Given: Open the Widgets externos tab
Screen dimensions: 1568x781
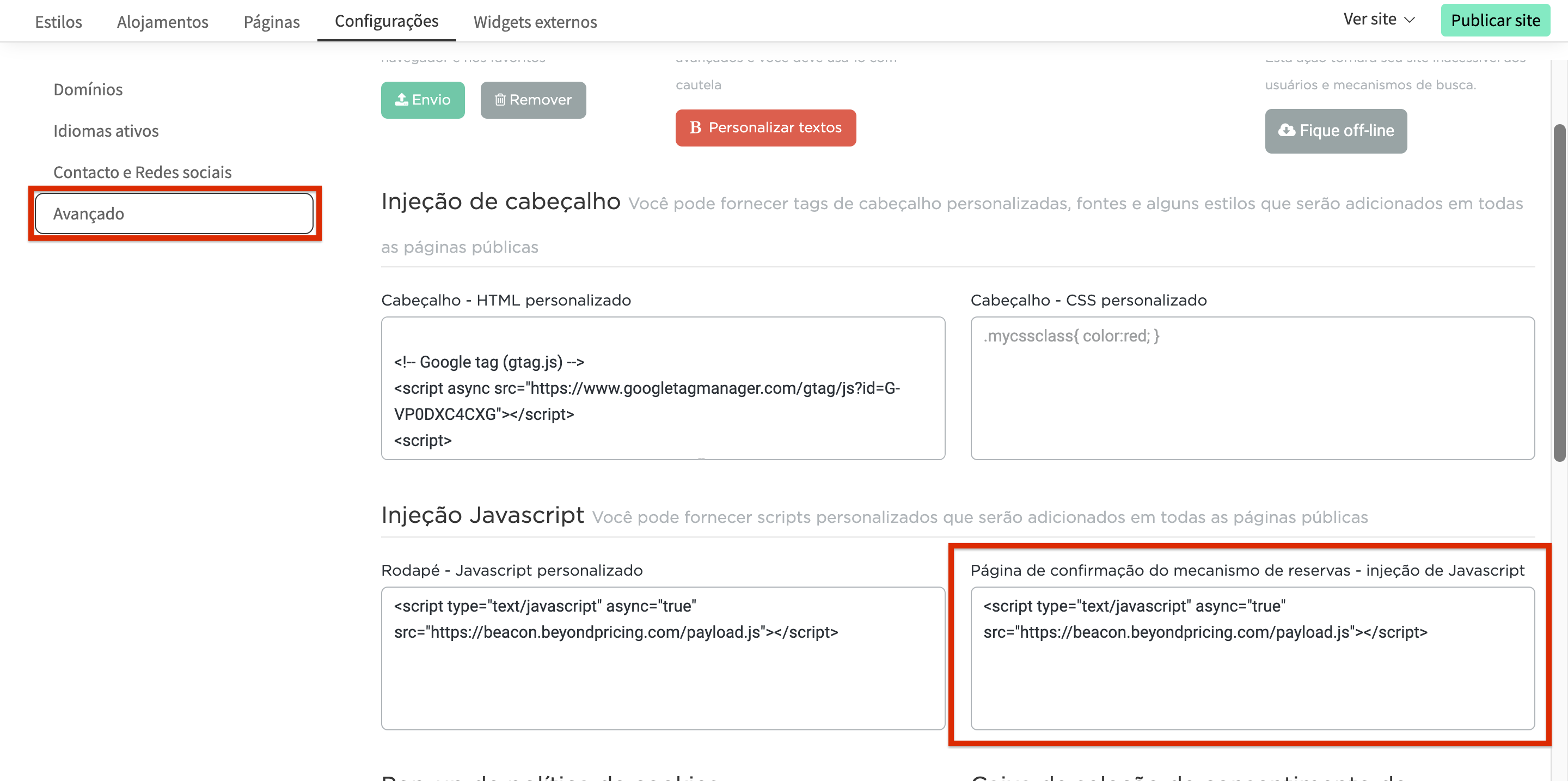Looking at the screenshot, I should point(535,22).
